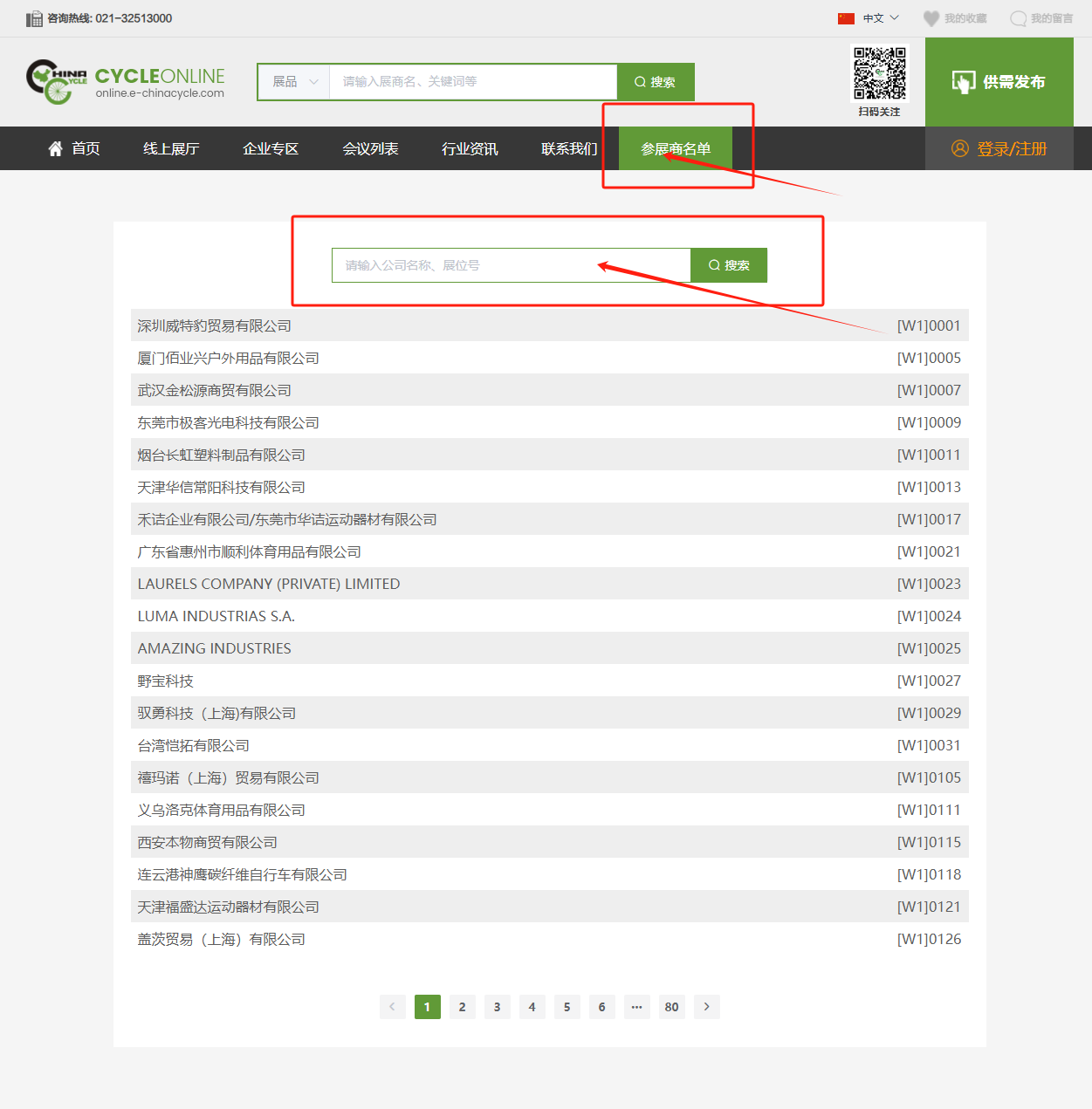Expand the 展品 search category dropdown
Image resolution: width=1092 pixels, height=1109 pixels.
coord(295,82)
